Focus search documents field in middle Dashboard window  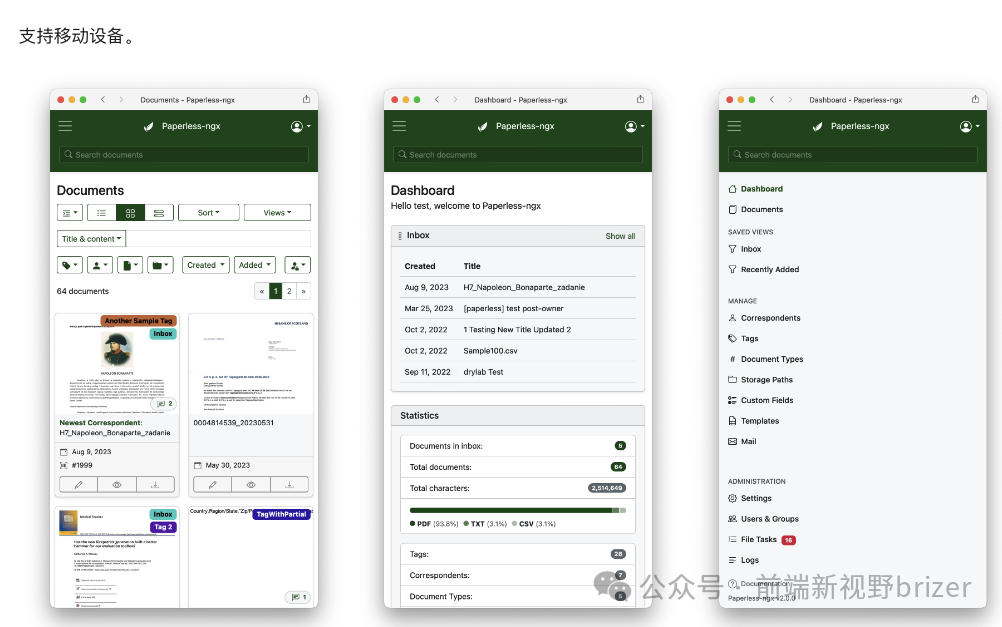click(518, 155)
